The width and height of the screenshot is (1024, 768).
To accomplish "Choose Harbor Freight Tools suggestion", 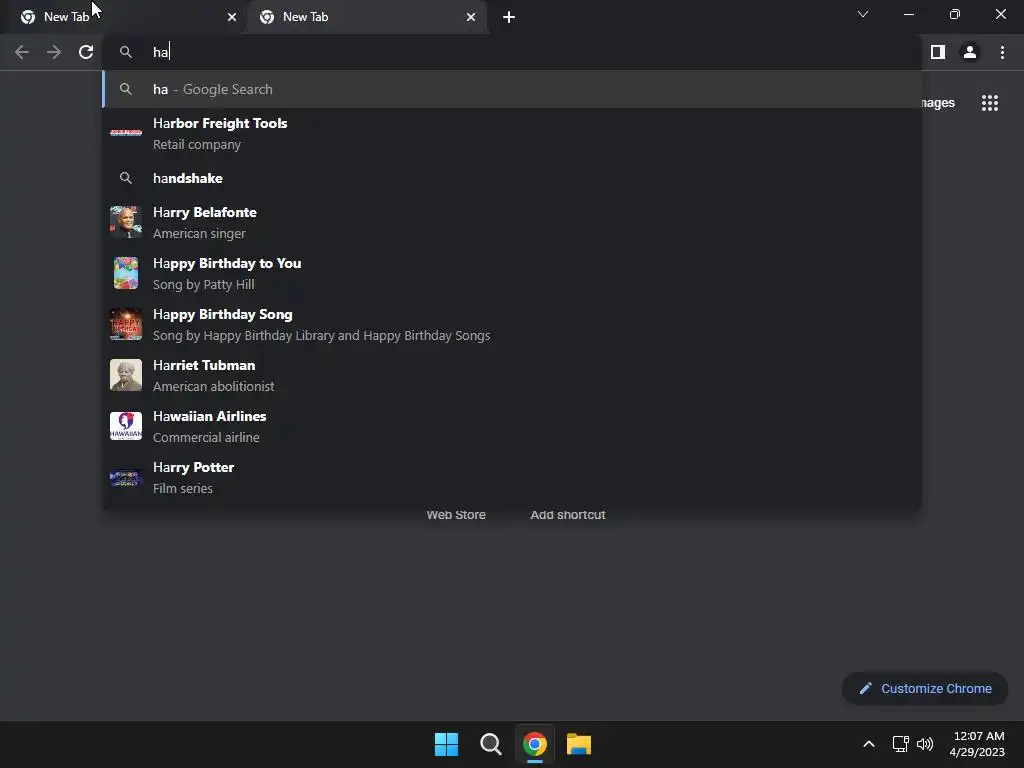I will [x=512, y=133].
